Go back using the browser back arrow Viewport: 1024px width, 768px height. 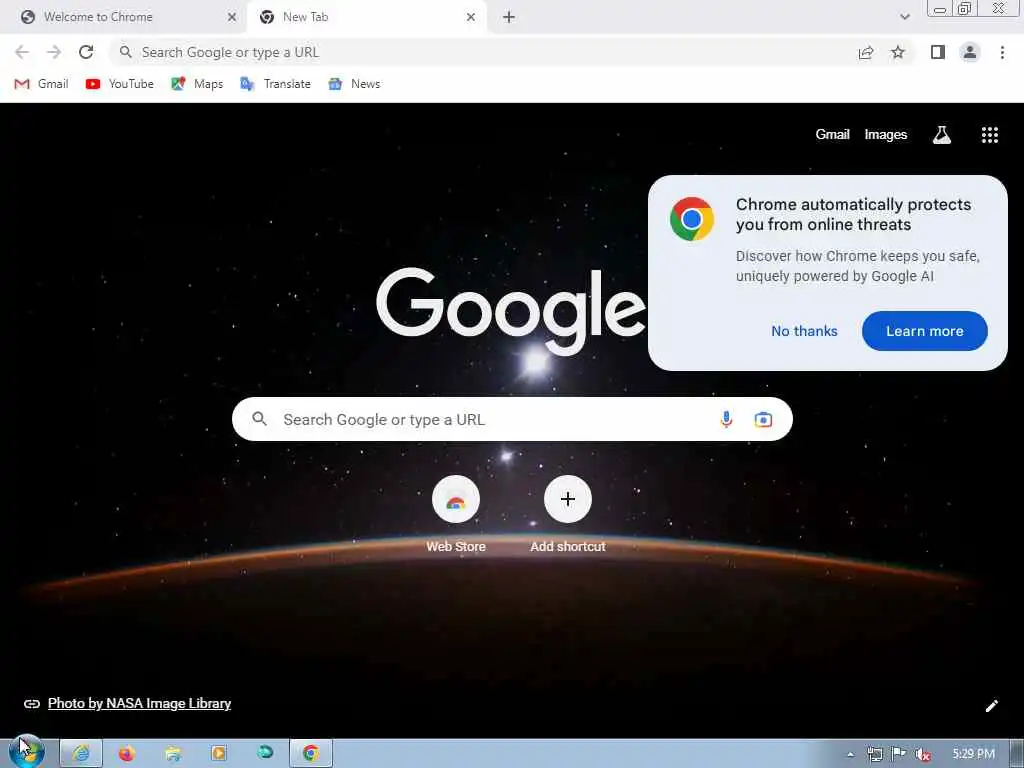click(x=22, y=52)
